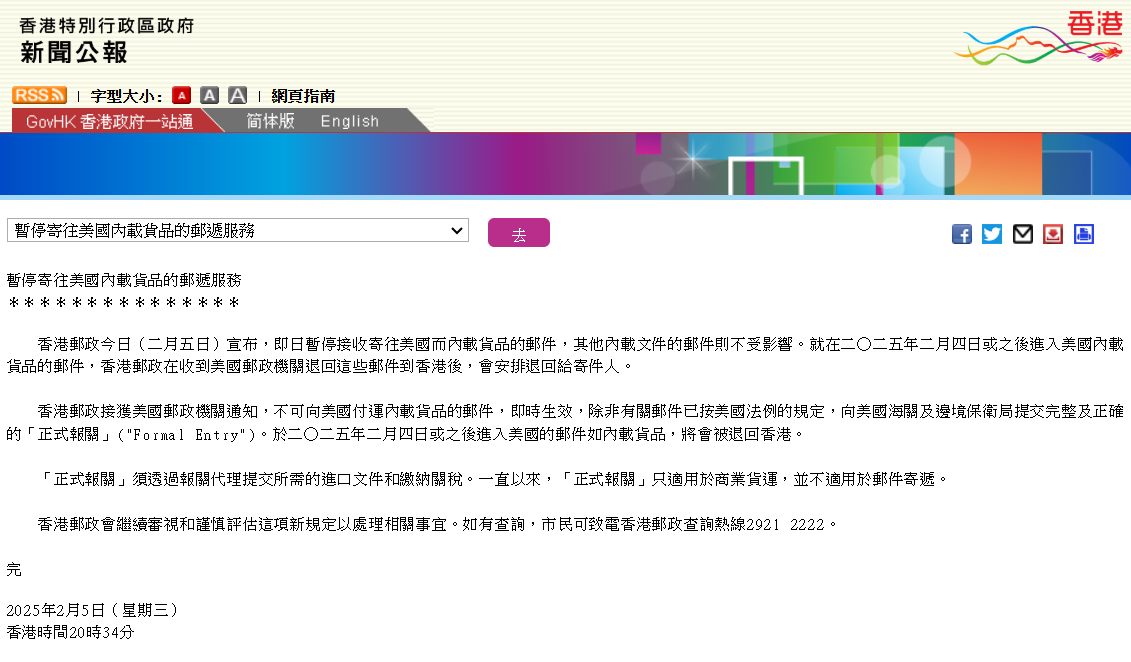1131x662 pixels.
Task: Open GovHK 香港政府一站通 tab
Action: pos(110,121)
